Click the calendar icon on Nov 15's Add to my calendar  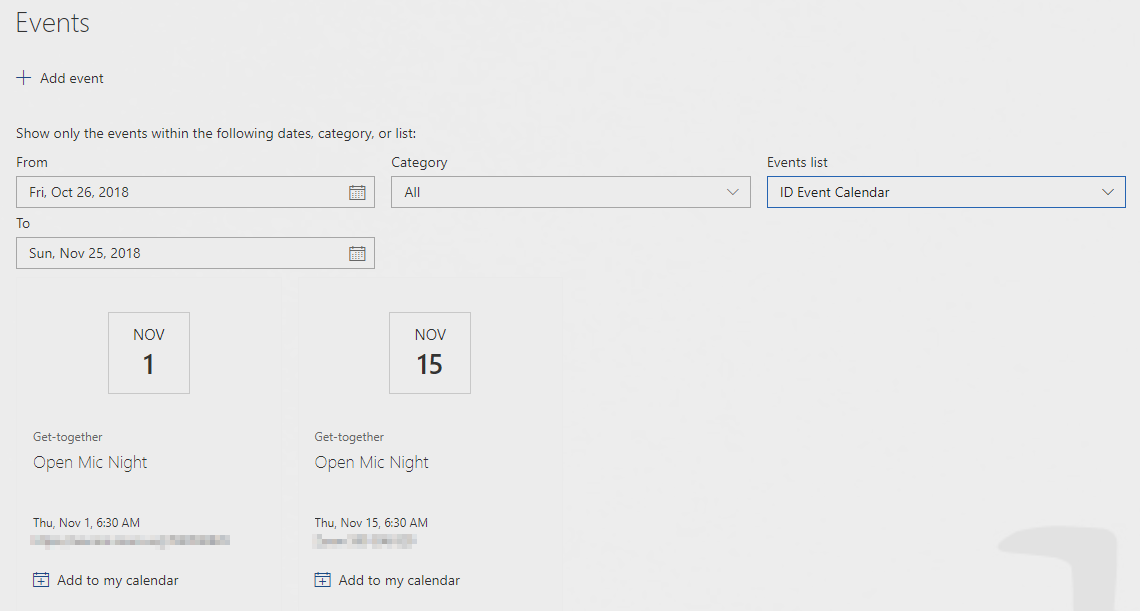pos(322,579)
